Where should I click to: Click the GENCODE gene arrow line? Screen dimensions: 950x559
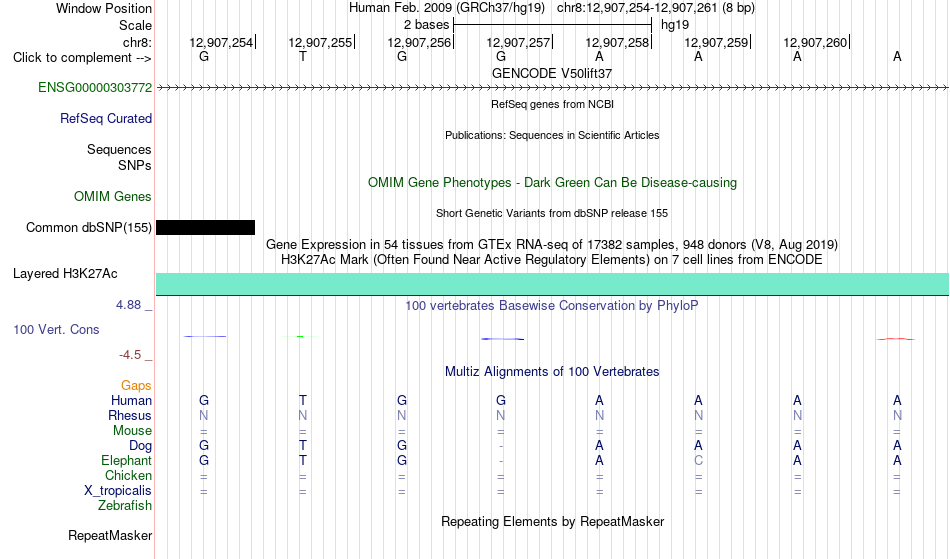tap(552, 88)
